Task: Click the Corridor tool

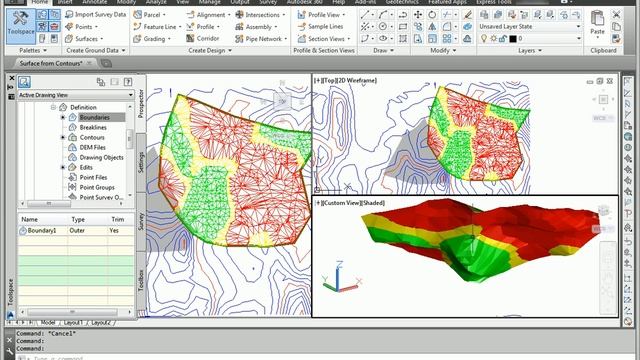Action: pyautogui.click(x=203, y=38)
